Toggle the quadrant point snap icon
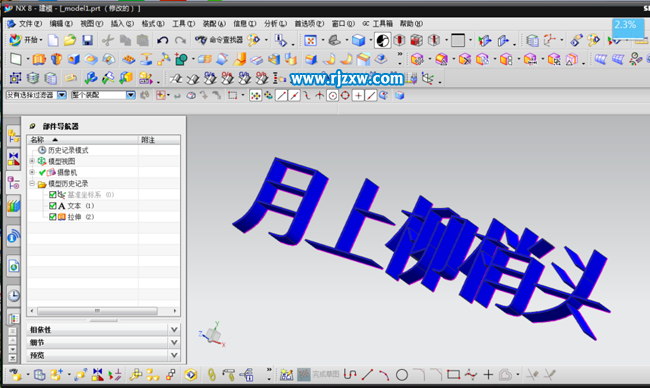The width and height of the screenshot is (650, 388). pos(345,96)
